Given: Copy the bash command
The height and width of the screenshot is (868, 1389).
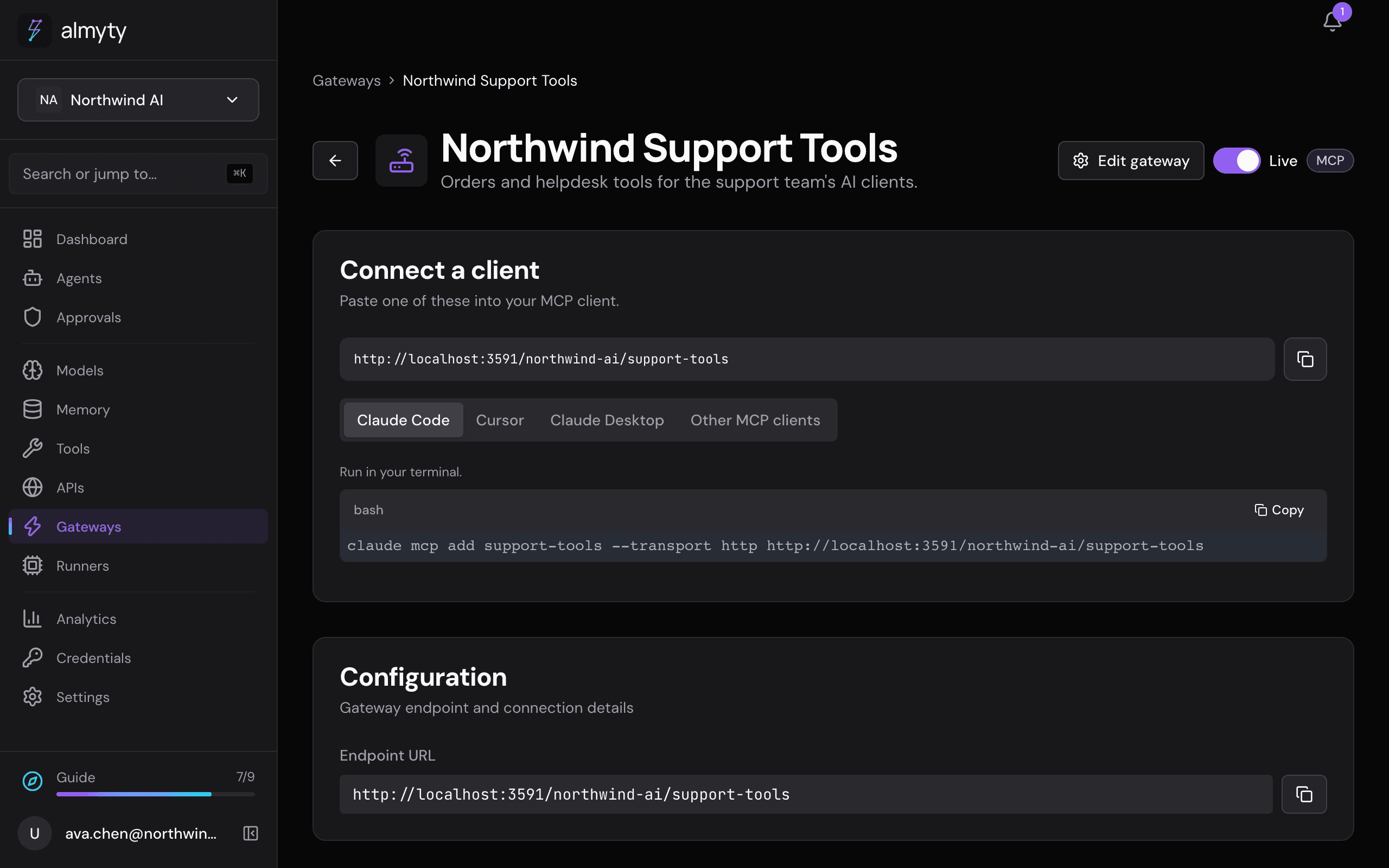Looking at the screenshot, I should pyautogui.click(x=1279, y=510).
